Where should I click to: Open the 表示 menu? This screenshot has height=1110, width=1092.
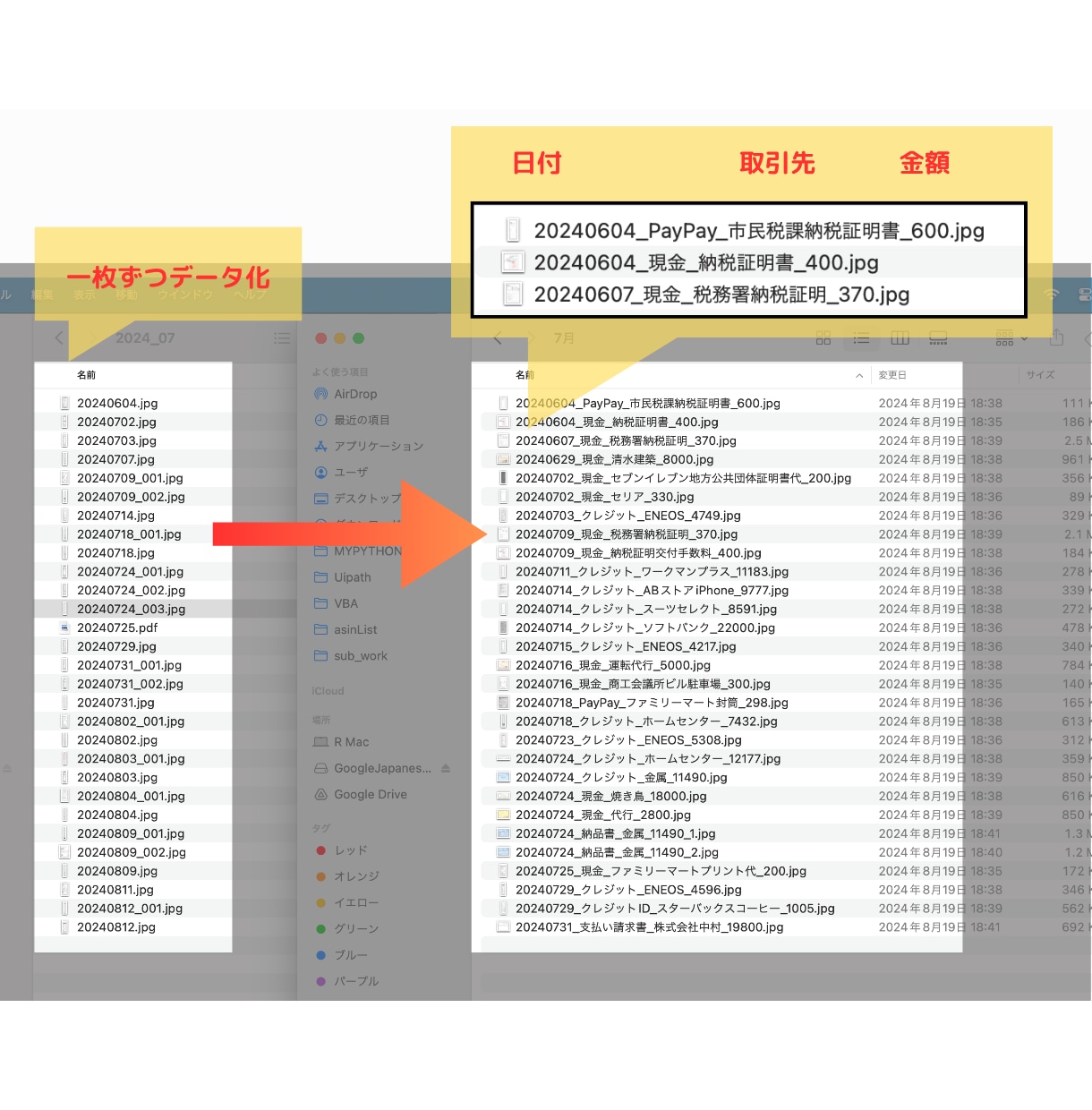(84, 295)
